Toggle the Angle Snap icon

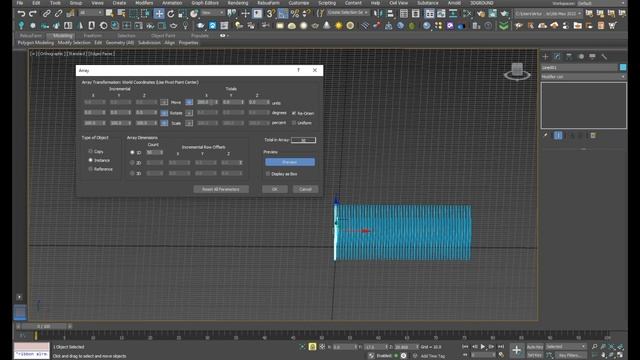[283, 13]
